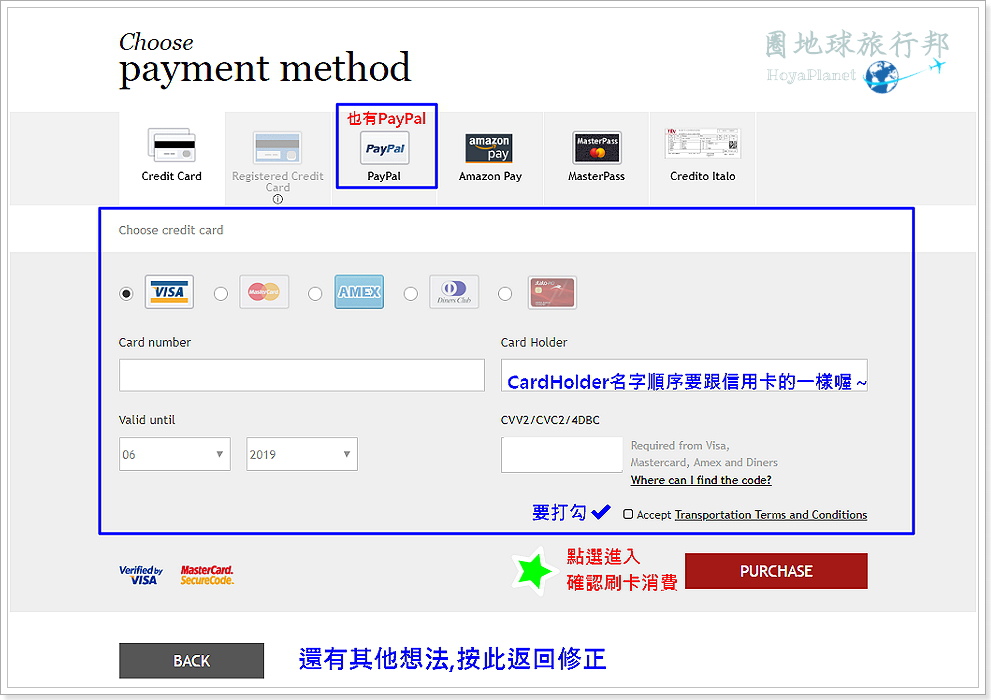This screenshot has height=700, width=991.
Task: Open the expiry year dropdown showing 2019
Action: 301,454
